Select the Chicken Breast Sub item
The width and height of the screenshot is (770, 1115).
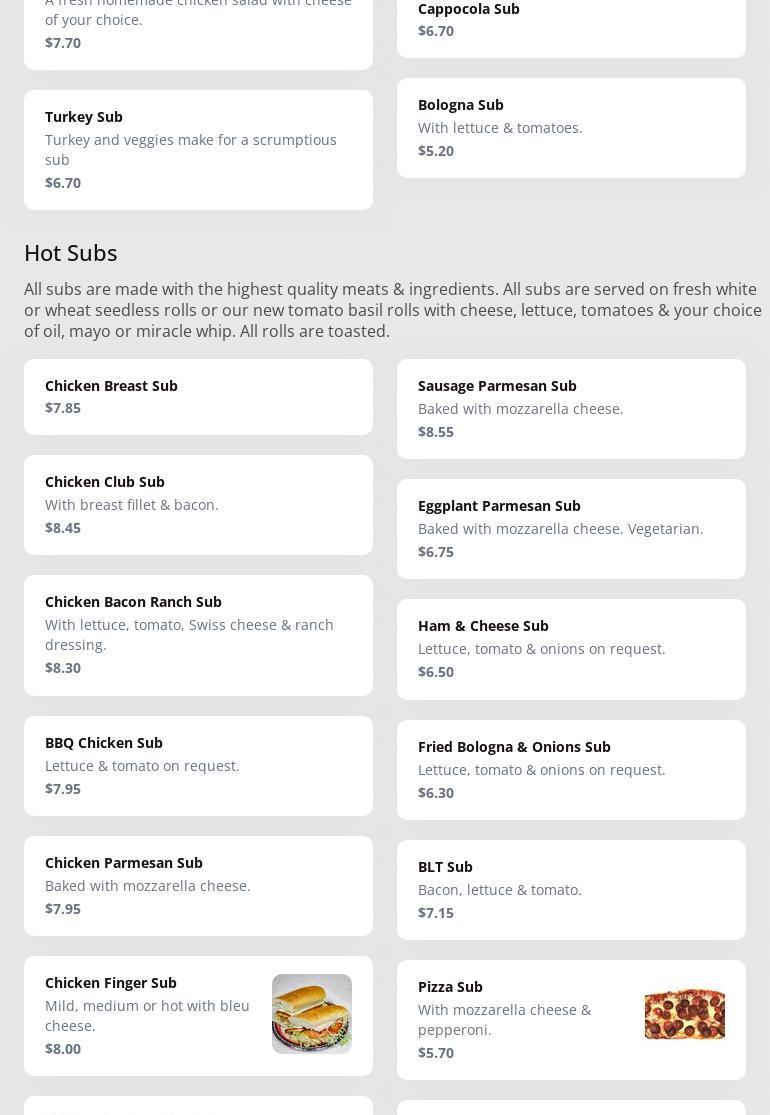tap(111, 386)
